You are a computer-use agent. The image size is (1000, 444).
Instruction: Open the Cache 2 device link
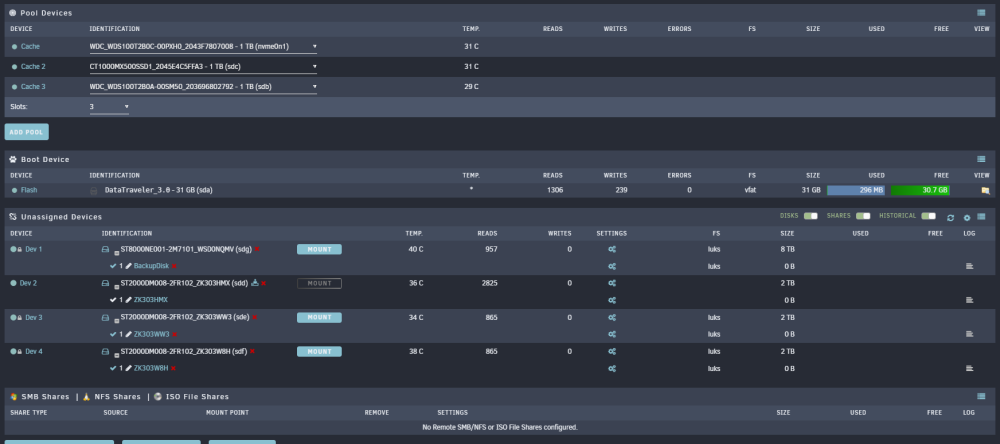click(33, 66)
